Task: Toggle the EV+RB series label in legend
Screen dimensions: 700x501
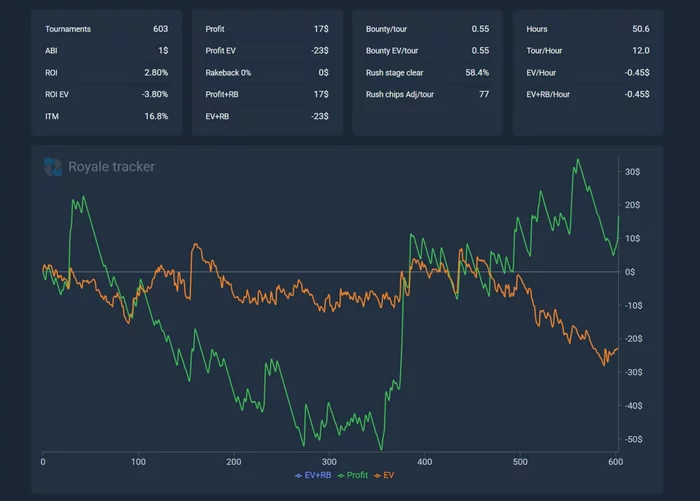Action: click(x=317, y=475)
